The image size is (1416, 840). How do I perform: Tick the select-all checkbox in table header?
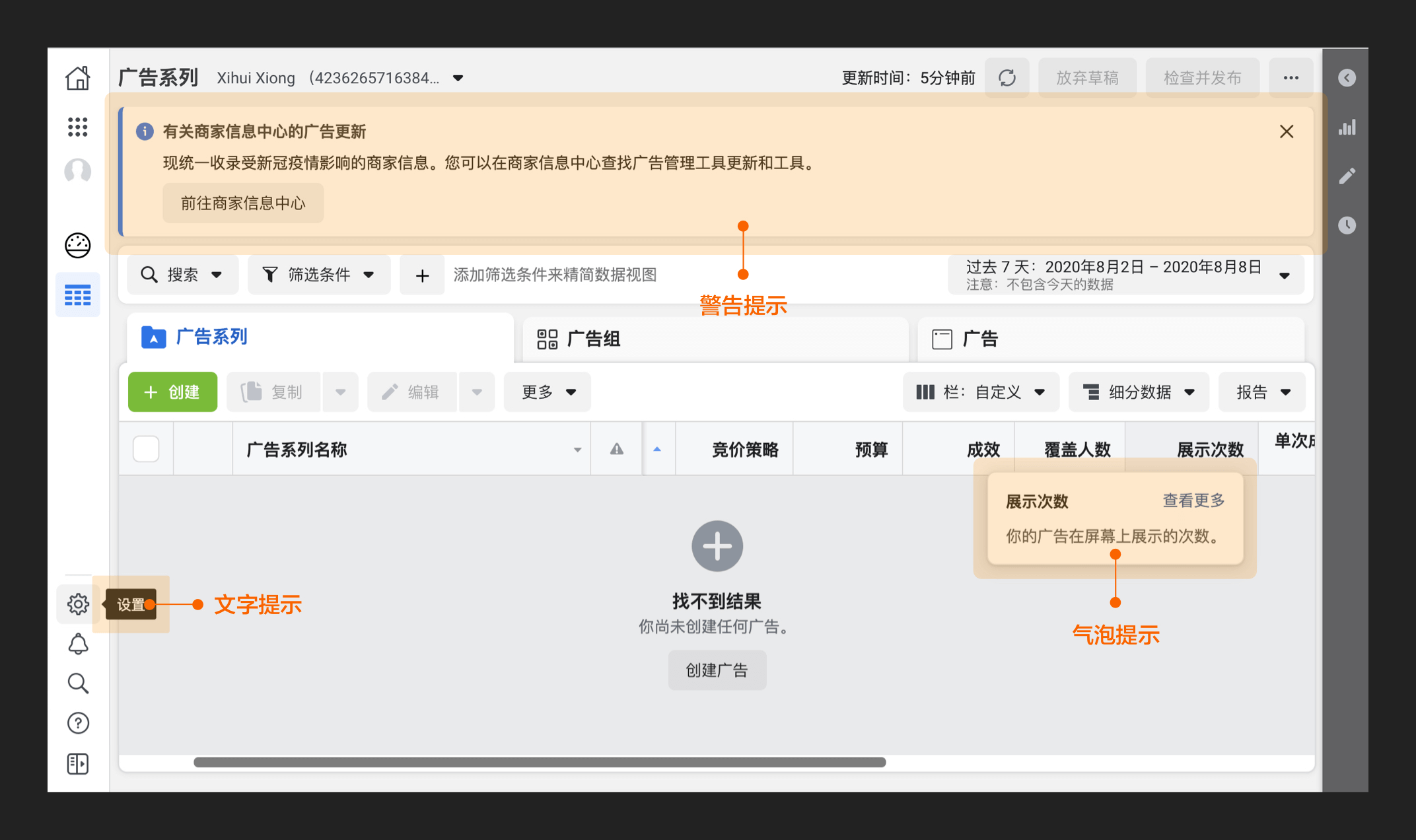[x=146, y=449]
